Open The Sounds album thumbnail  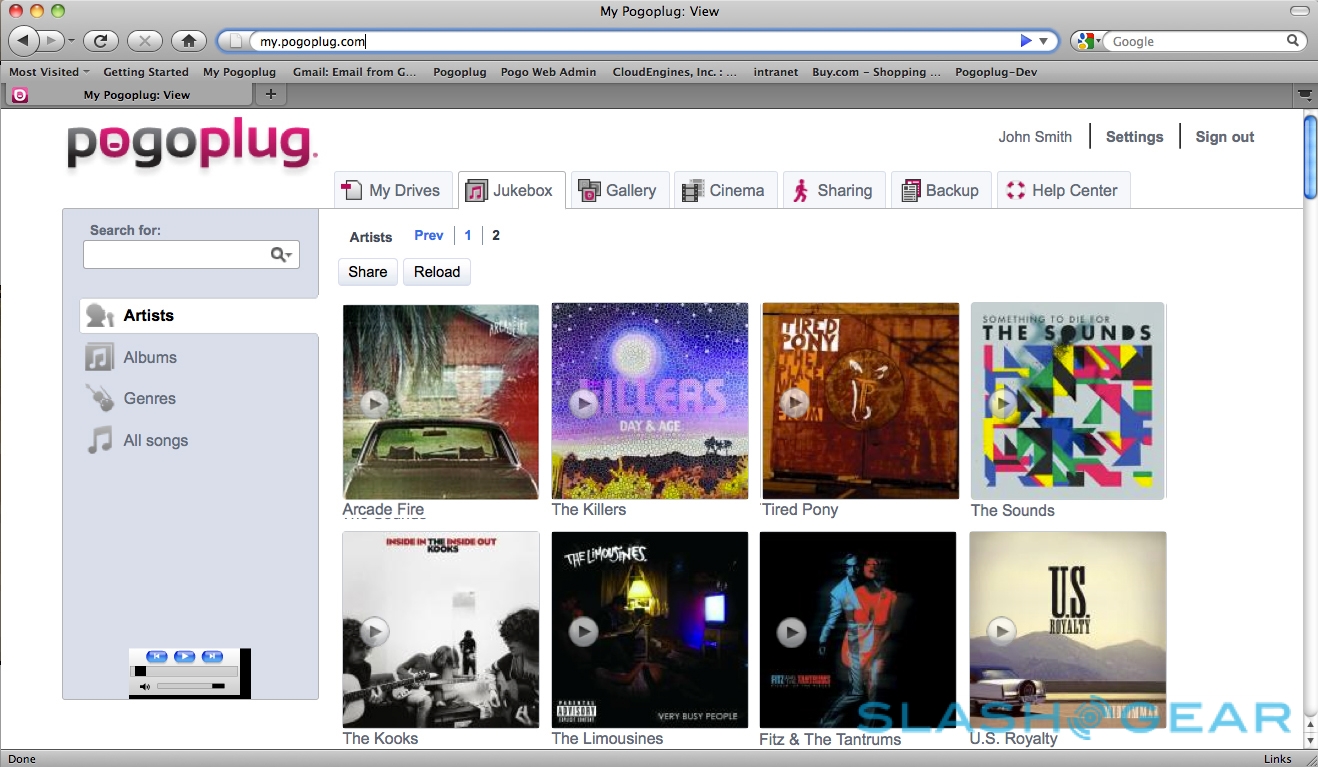tap(1067, 401)
